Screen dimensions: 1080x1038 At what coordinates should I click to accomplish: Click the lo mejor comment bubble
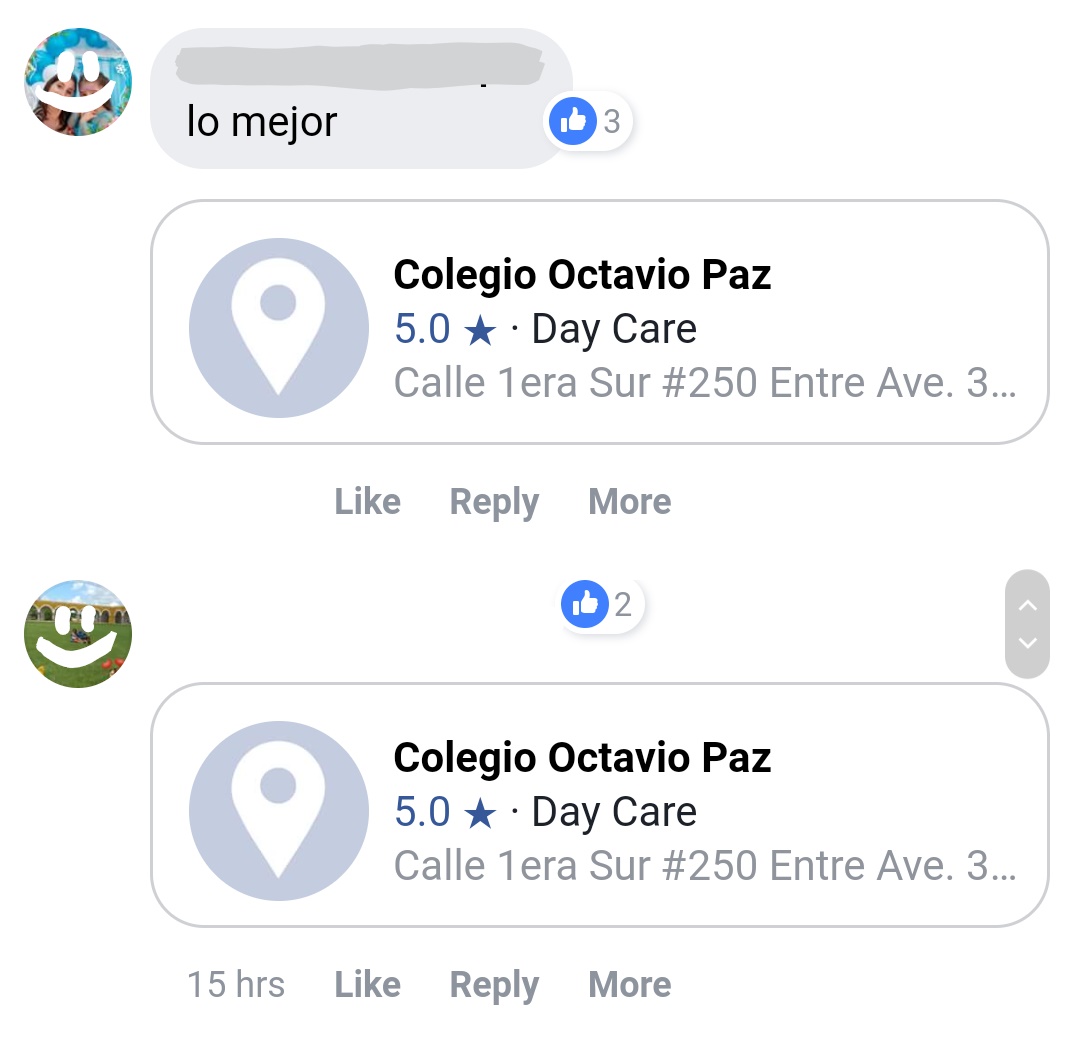tap(362, 98)
